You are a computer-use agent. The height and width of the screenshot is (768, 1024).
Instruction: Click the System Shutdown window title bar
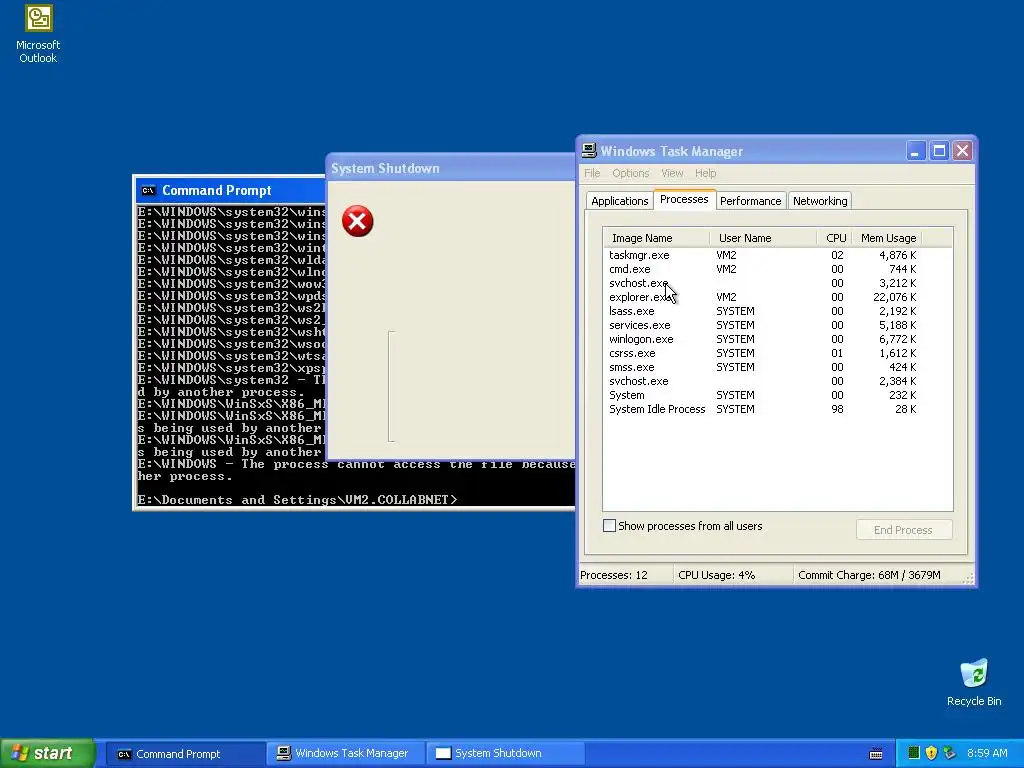tap(451, 168)
